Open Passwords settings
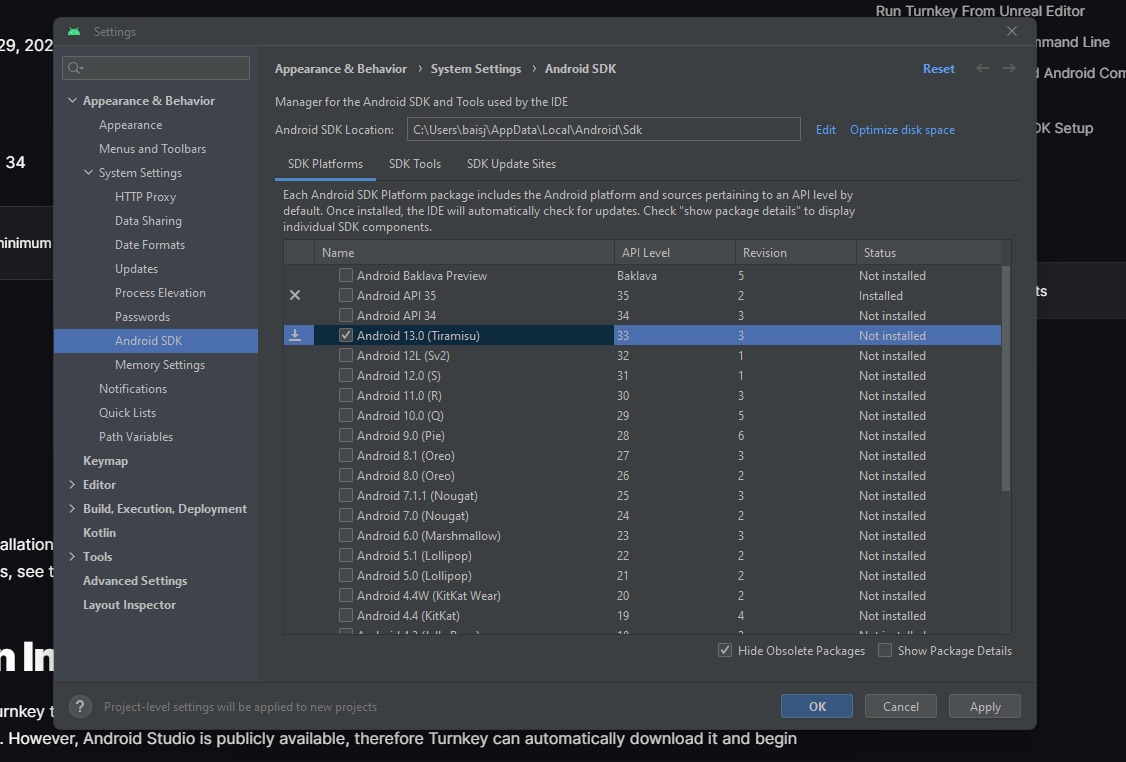 click(x=142, y=317)
